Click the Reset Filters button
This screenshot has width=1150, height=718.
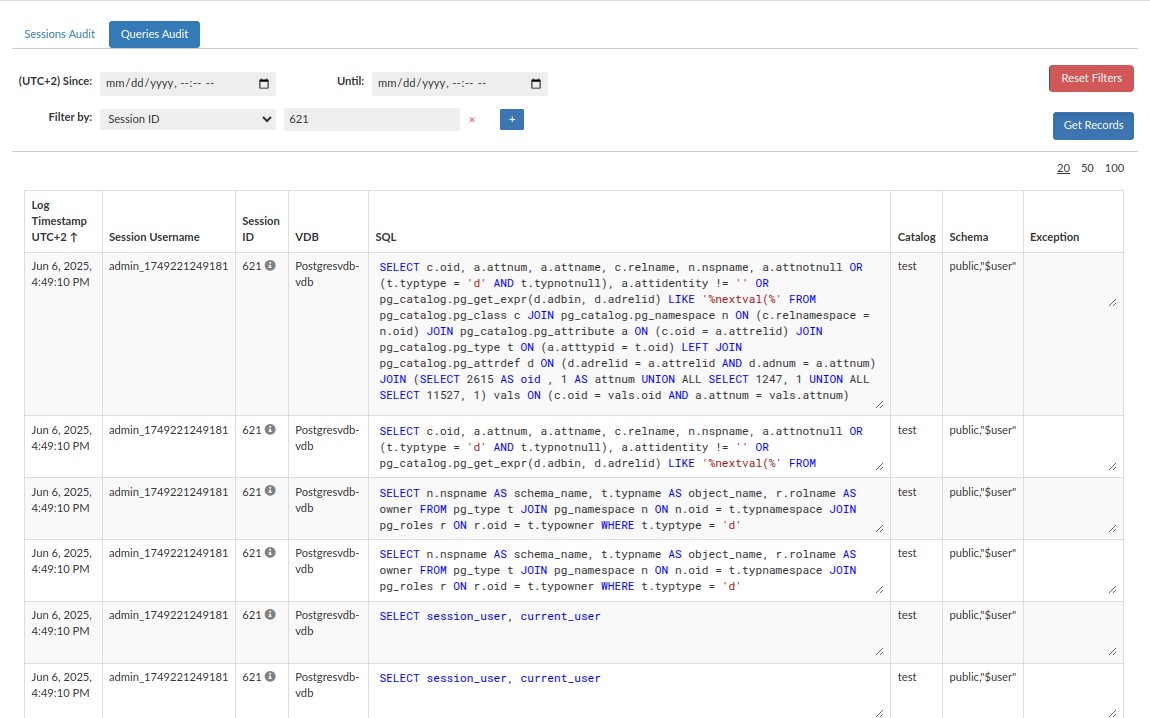pyautogui.click(x=1091, y=78)
